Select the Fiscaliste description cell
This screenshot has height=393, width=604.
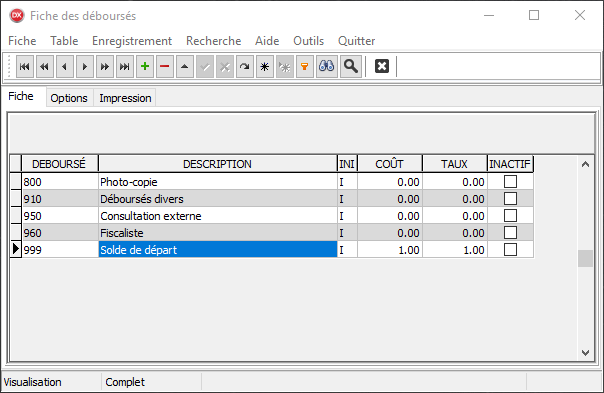(x=218, y=233)
